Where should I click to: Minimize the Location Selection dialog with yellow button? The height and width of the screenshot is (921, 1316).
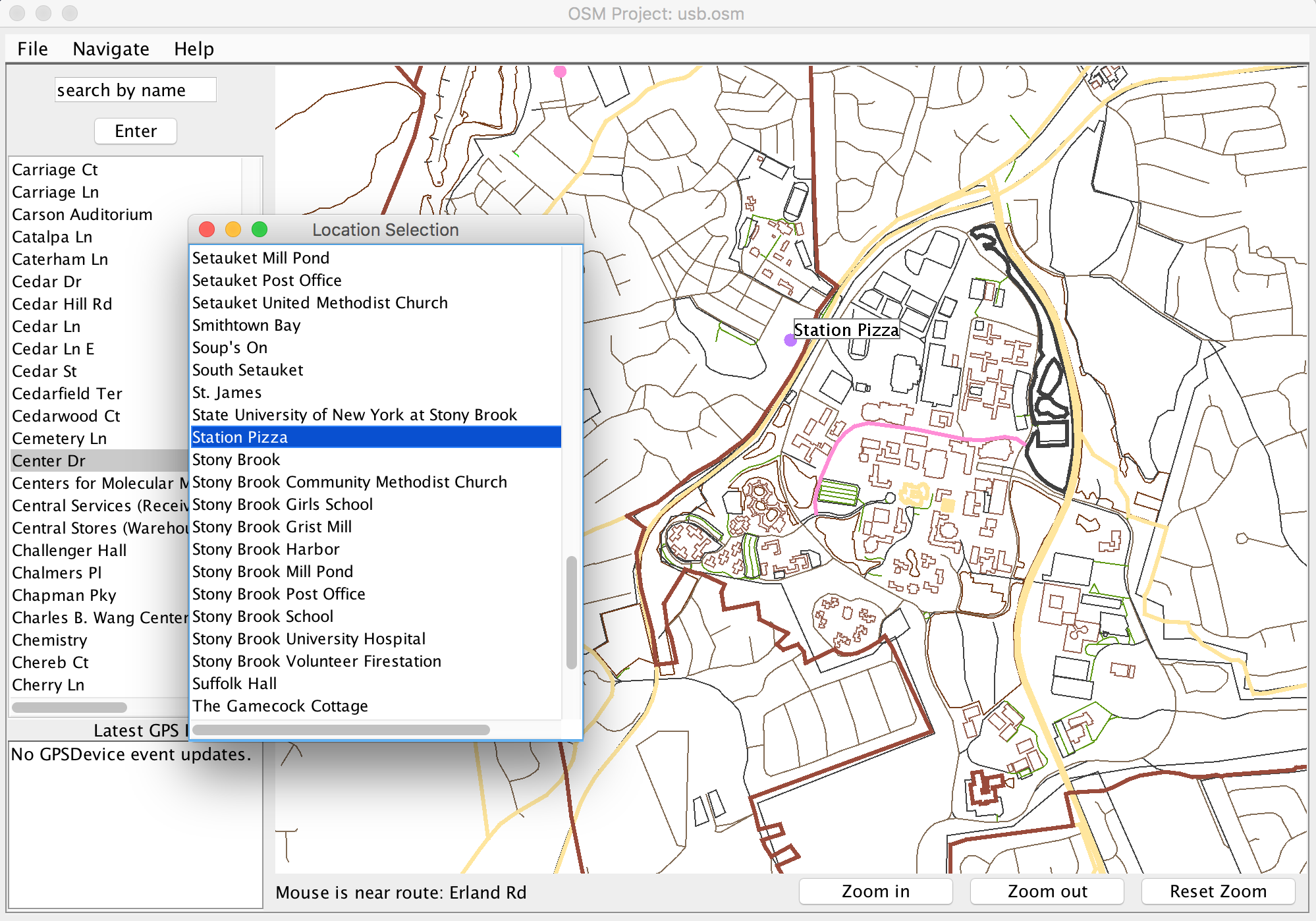[233, 229]
